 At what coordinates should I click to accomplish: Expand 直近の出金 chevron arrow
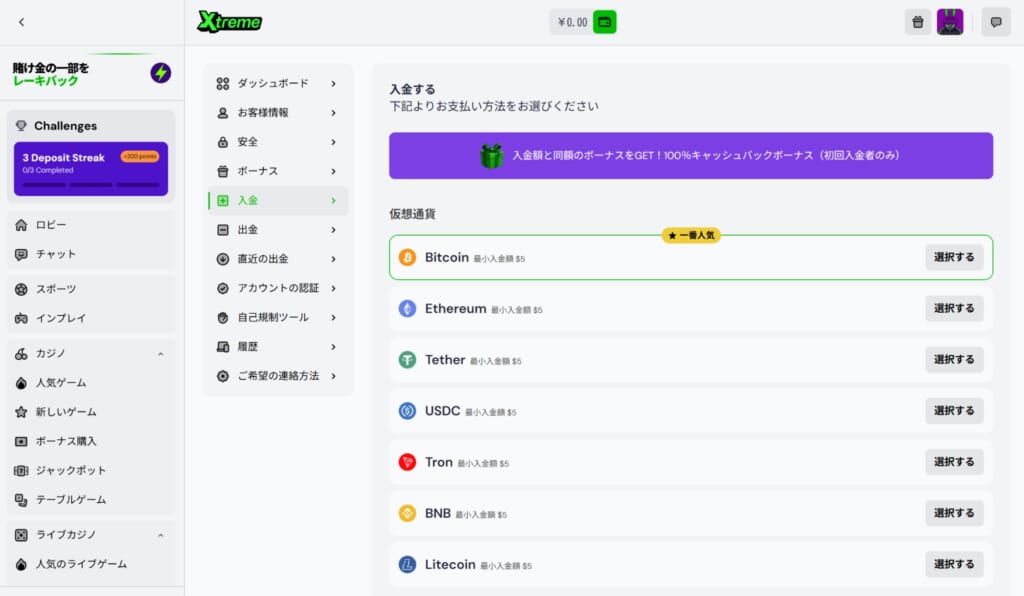[334, 259]
